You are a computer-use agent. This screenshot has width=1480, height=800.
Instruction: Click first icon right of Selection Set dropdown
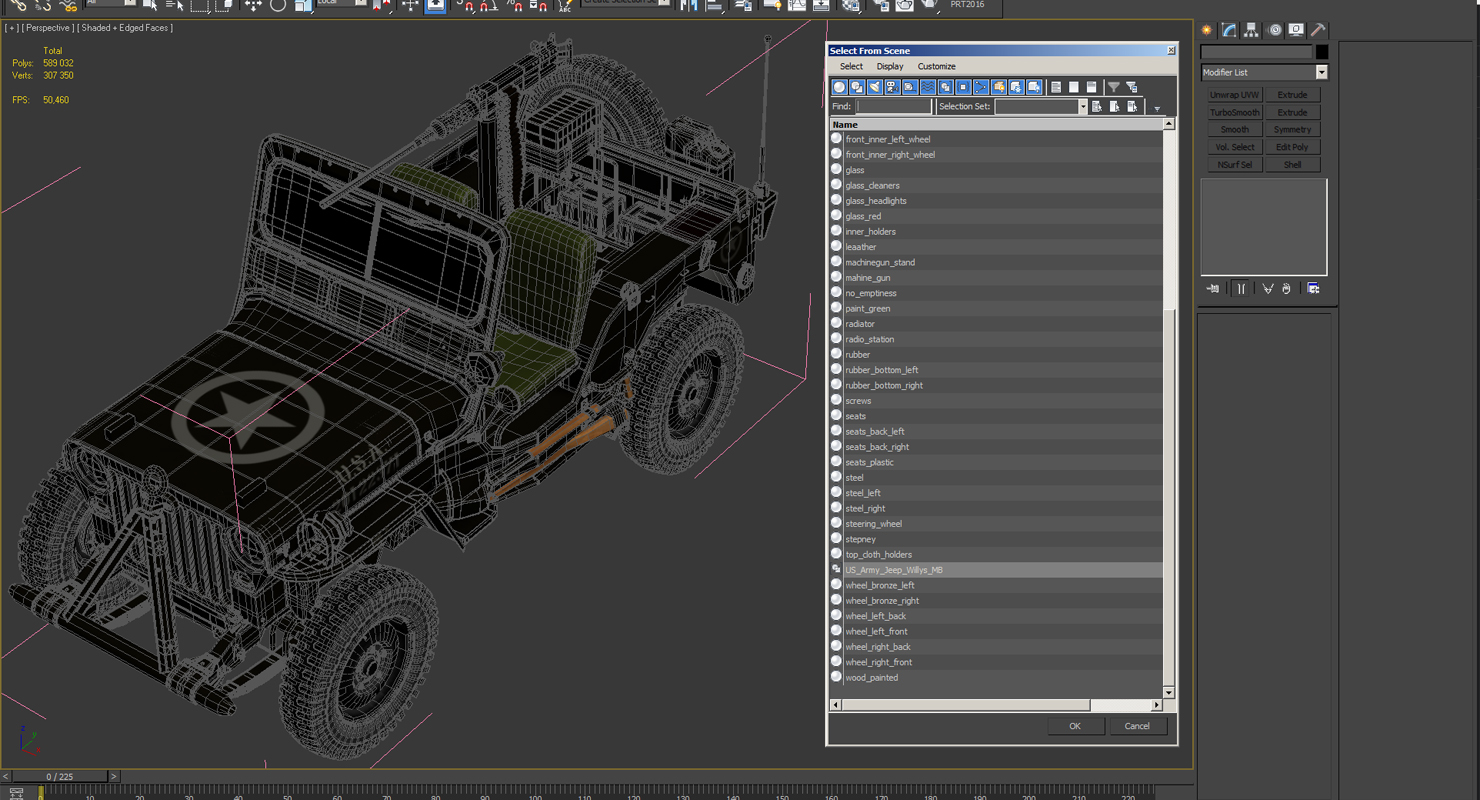1097,106
